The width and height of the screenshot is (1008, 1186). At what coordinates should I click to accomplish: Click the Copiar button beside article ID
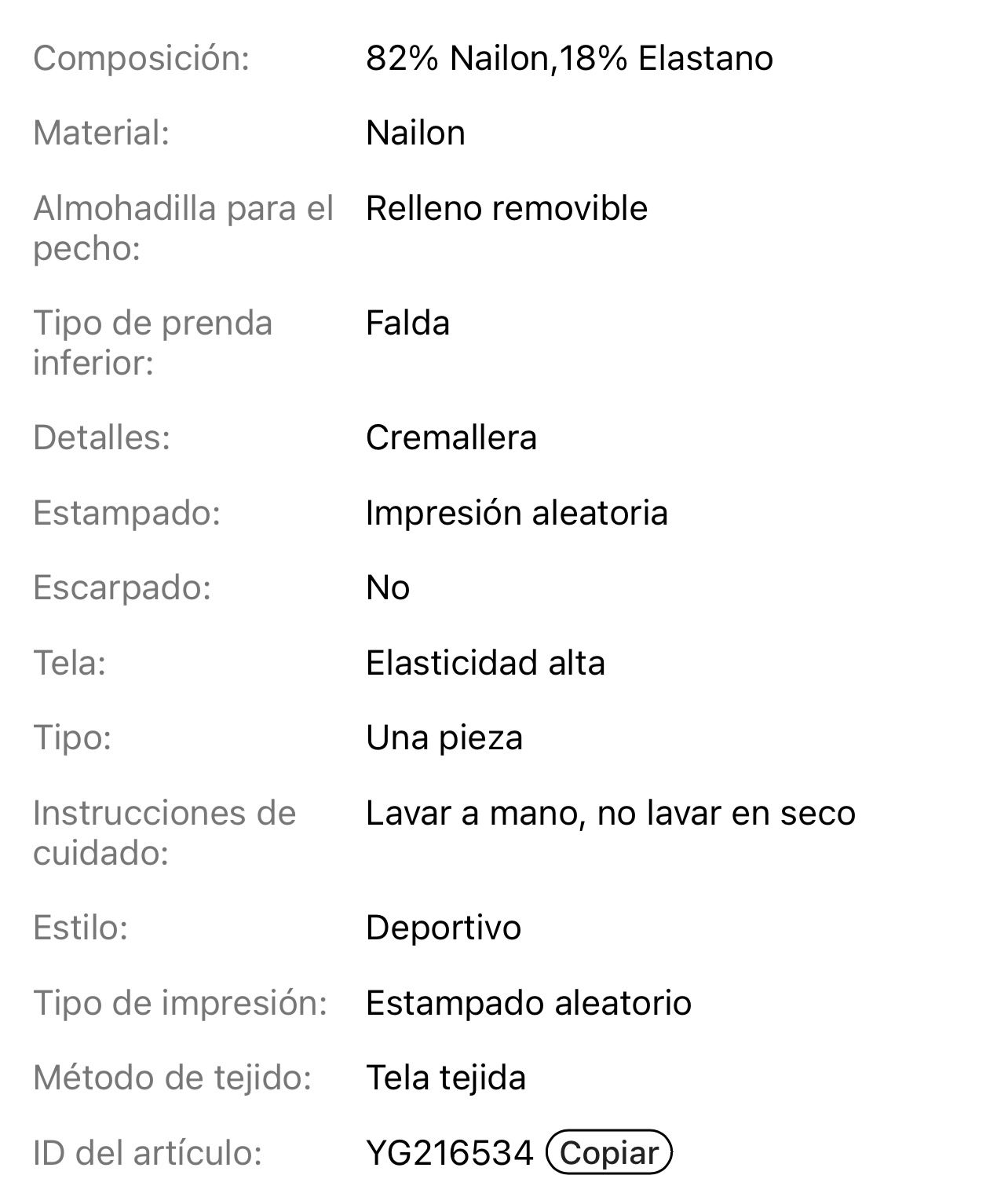point(609,1152)
